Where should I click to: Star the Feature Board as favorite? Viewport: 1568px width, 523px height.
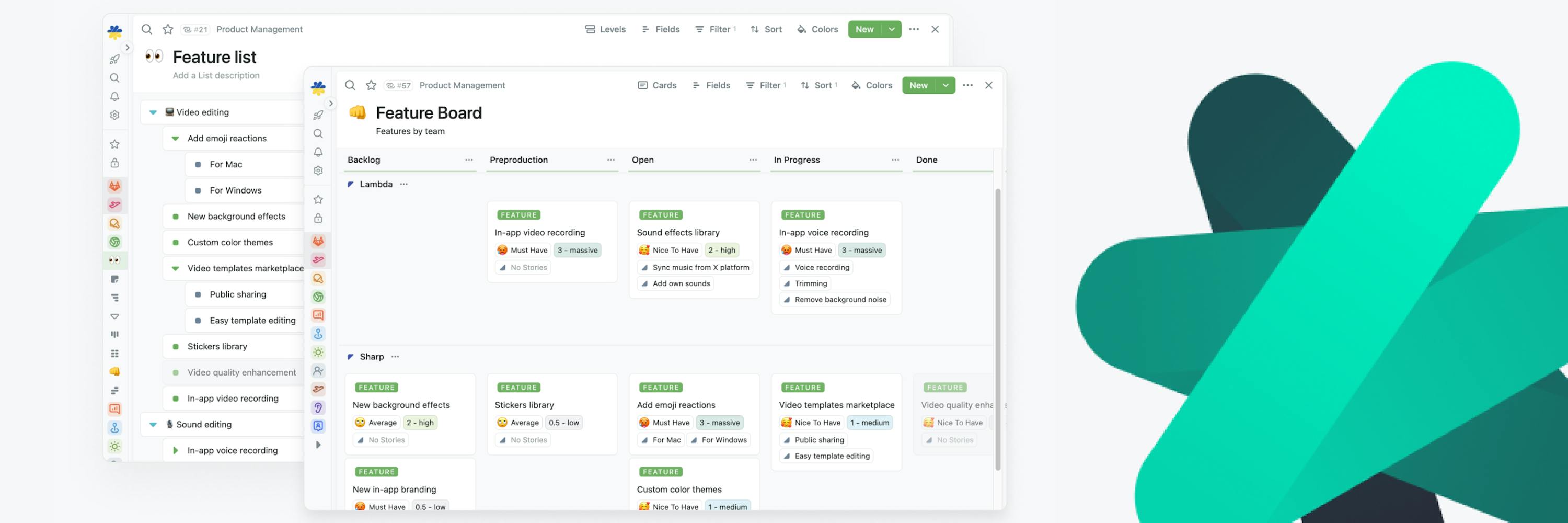(x=371, y=85)
